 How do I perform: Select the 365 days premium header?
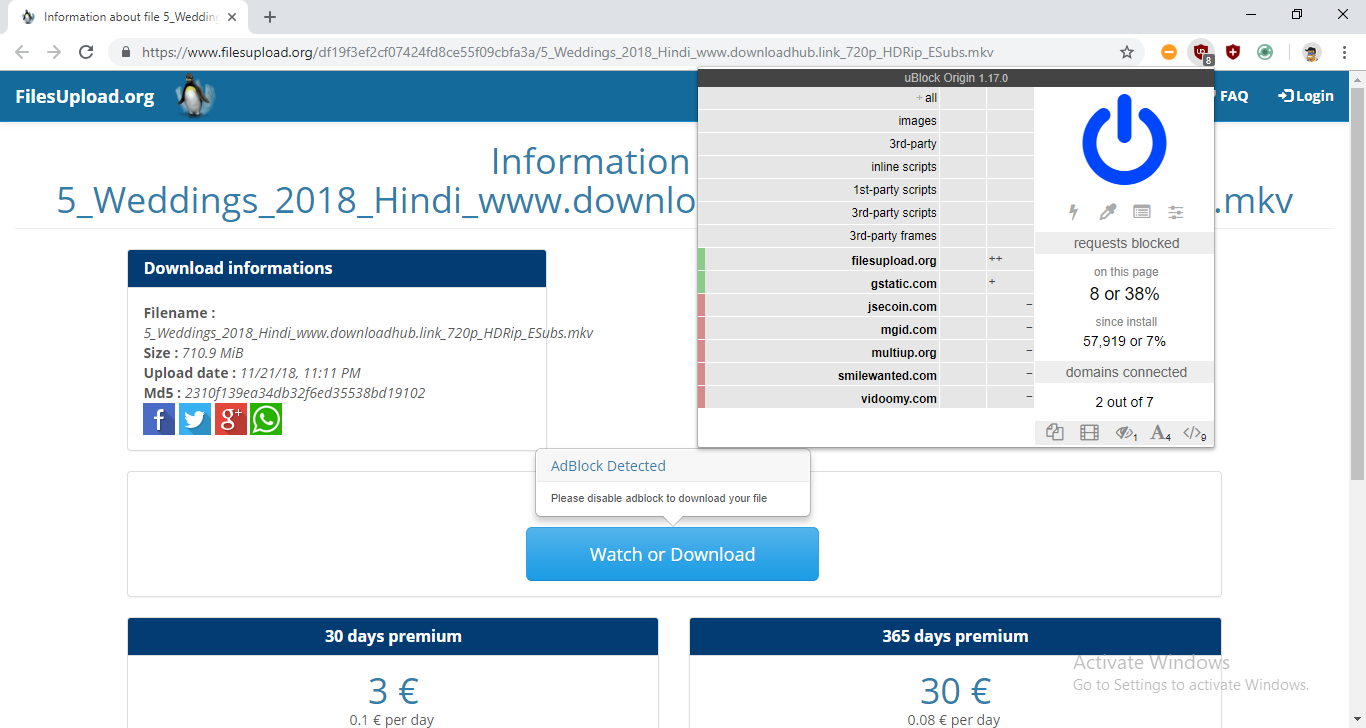pos(955,636)
